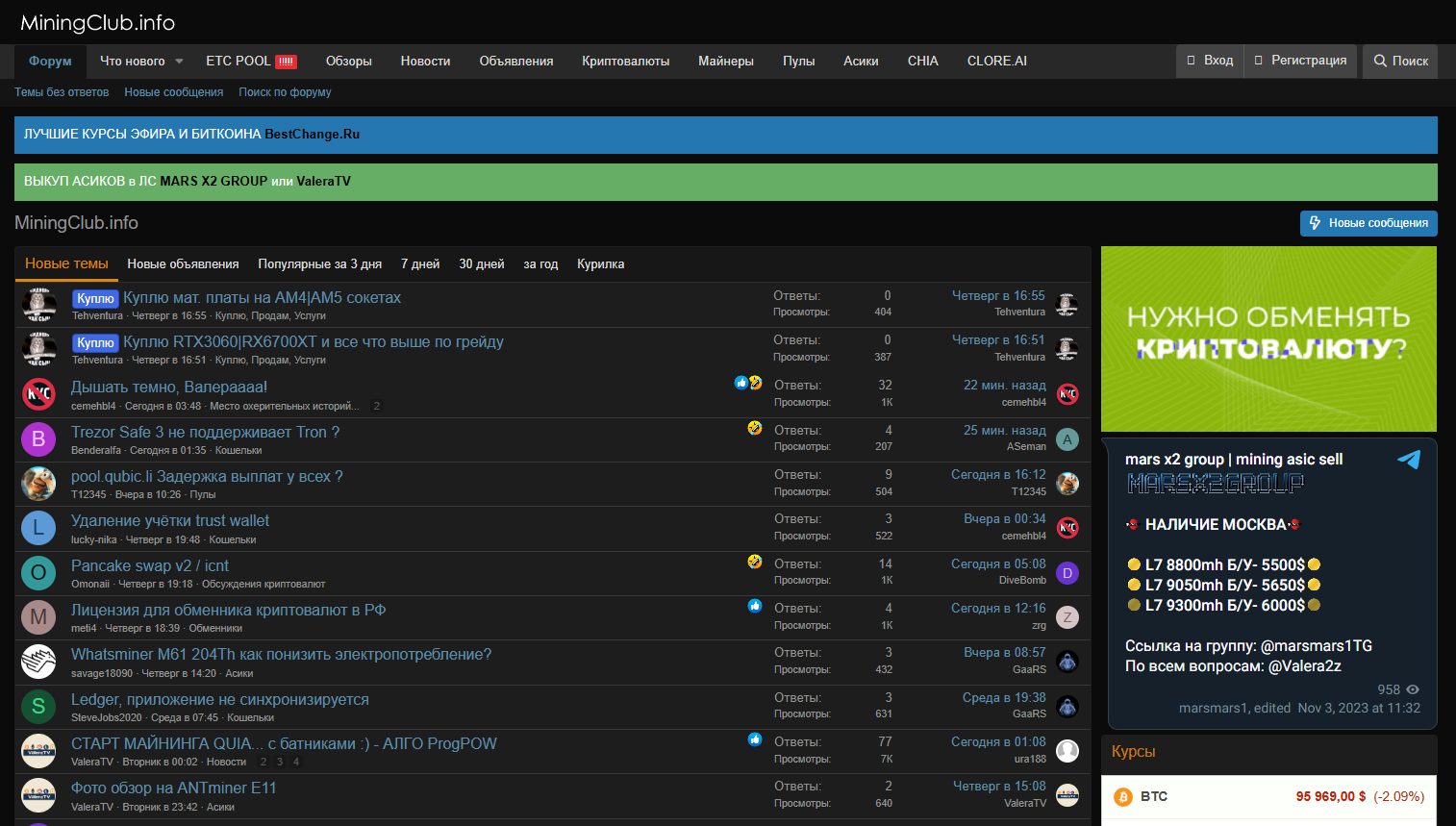Open the BestChange.Ru blue banner
The width and height of the screenshot is (1456, 826).
click(726, 135)
